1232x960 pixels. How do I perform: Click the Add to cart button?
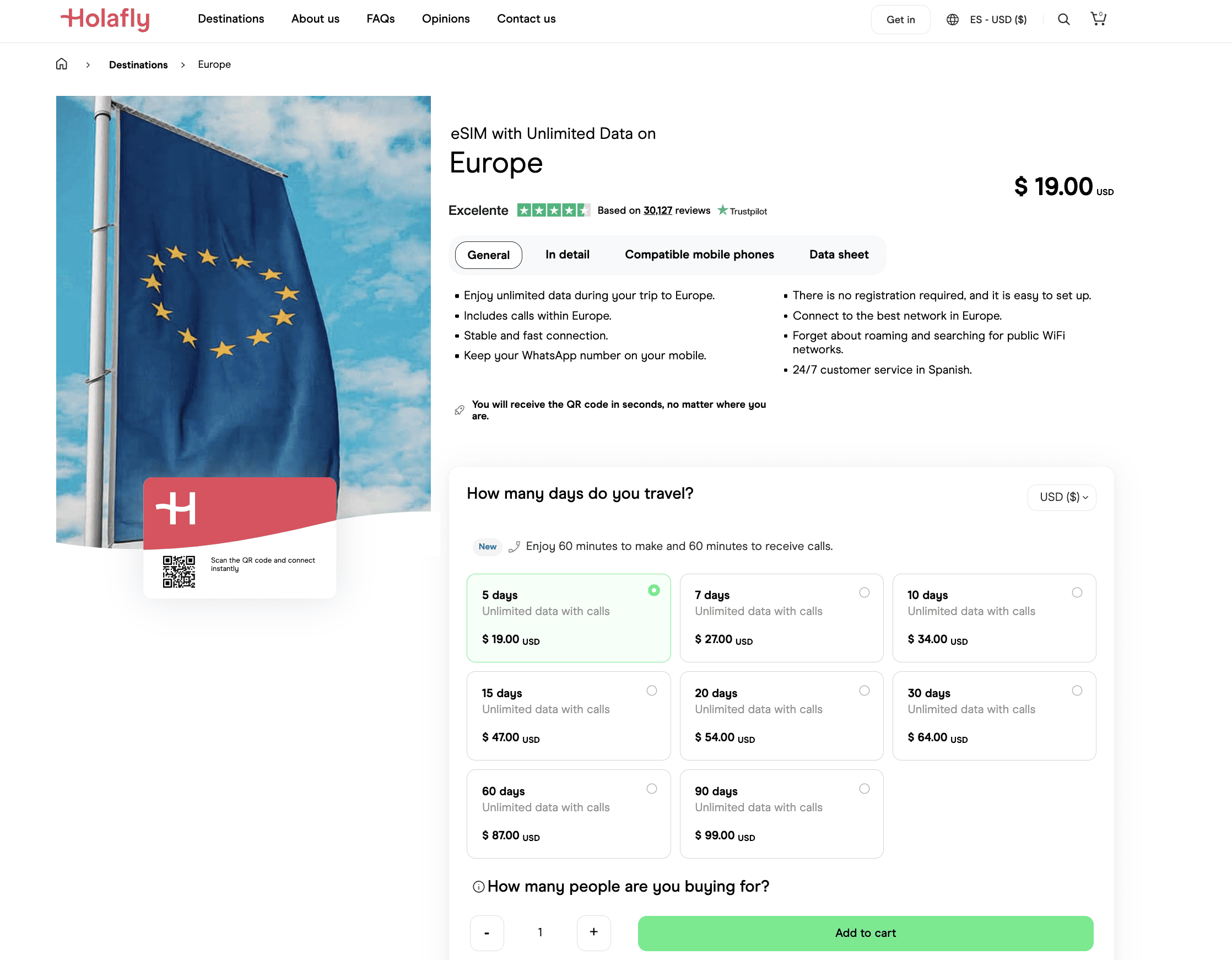866,933
